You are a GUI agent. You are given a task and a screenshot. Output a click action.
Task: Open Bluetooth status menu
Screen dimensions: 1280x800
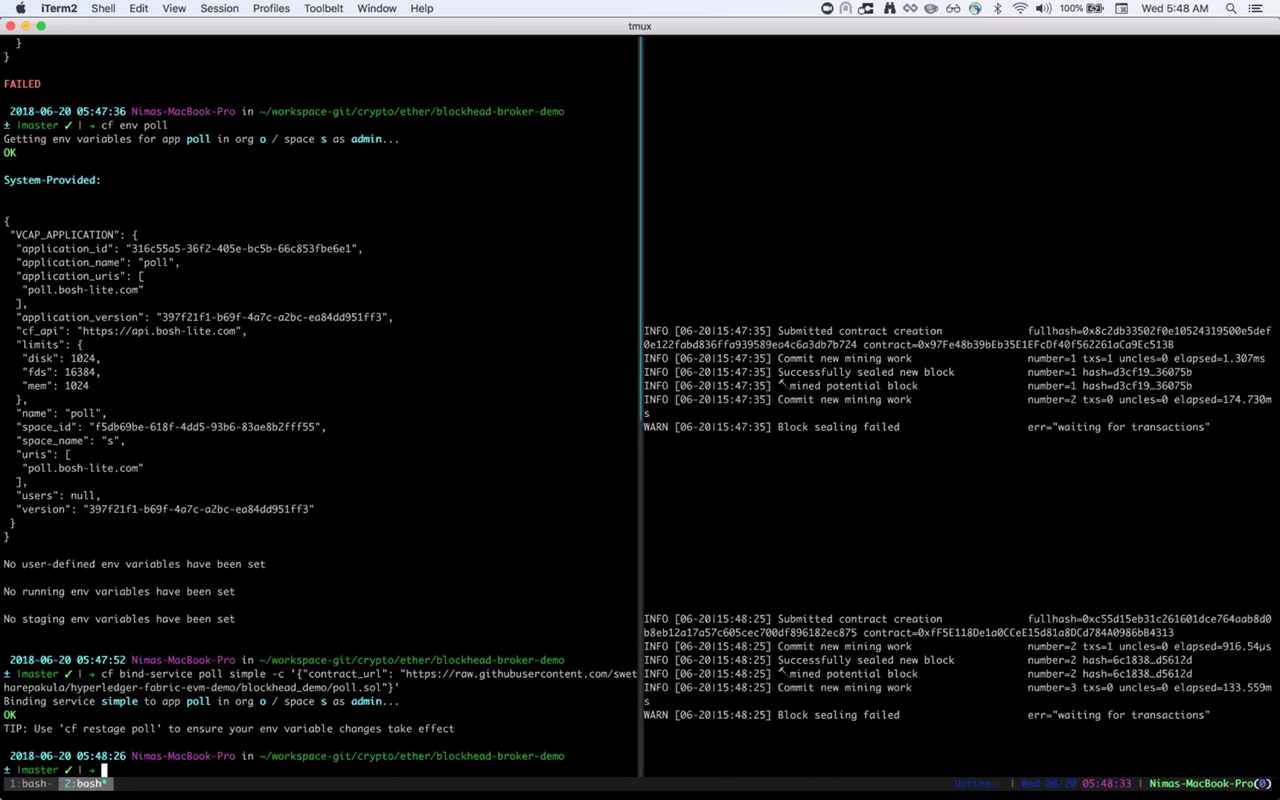[997, 8]
